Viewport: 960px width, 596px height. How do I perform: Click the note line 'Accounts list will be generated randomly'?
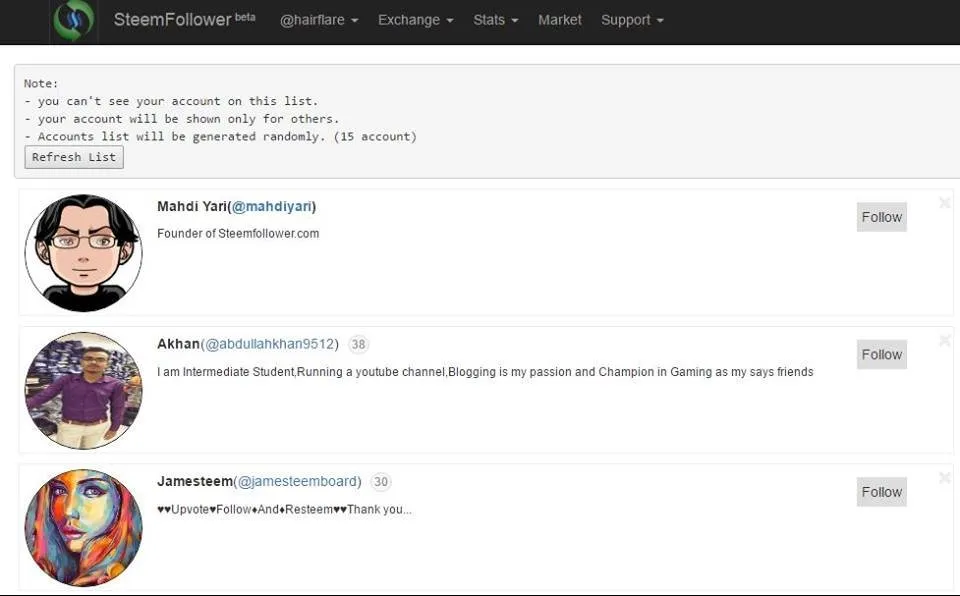(220, 137)
